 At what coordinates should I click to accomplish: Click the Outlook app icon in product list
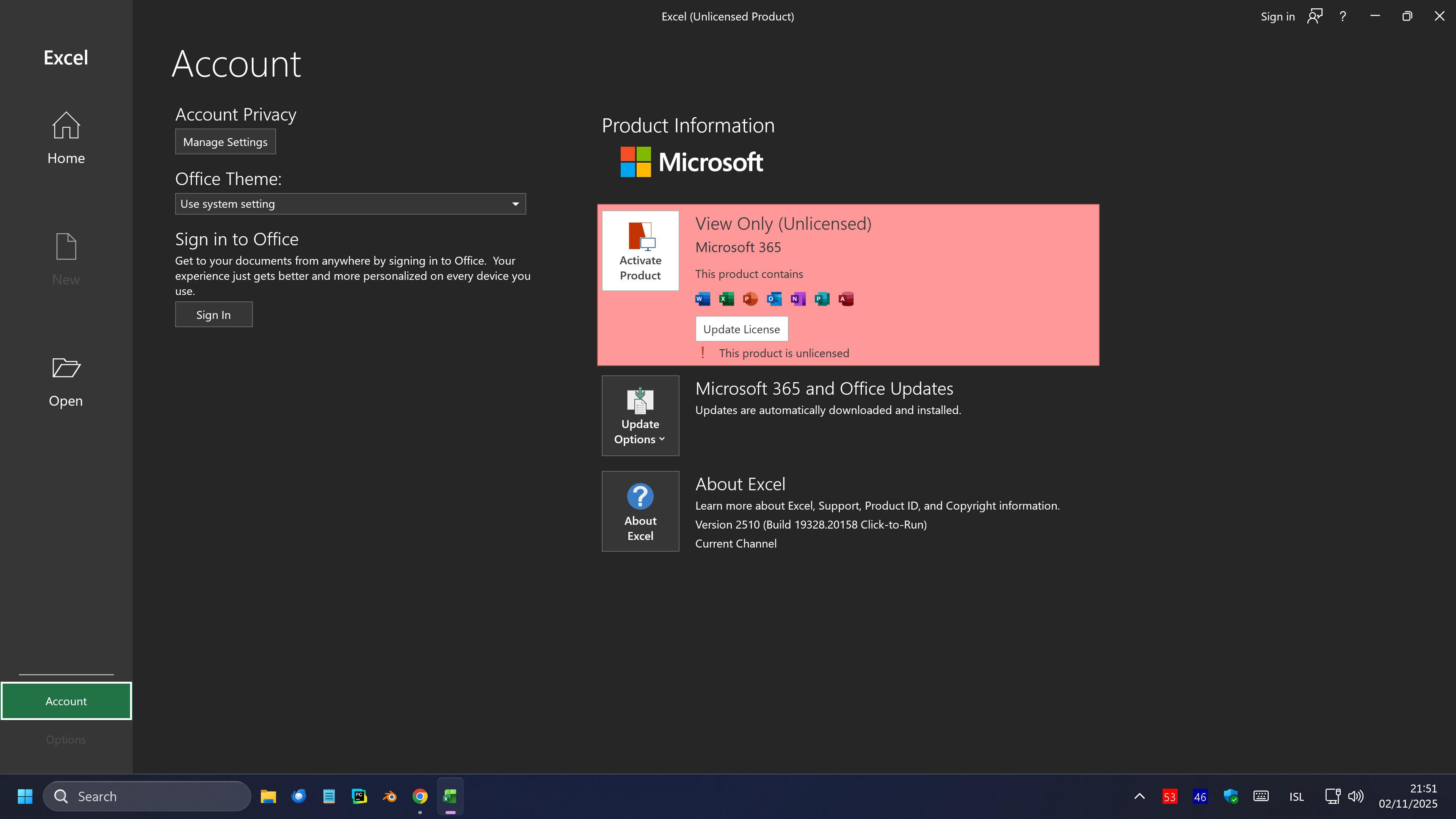(774, 299)
